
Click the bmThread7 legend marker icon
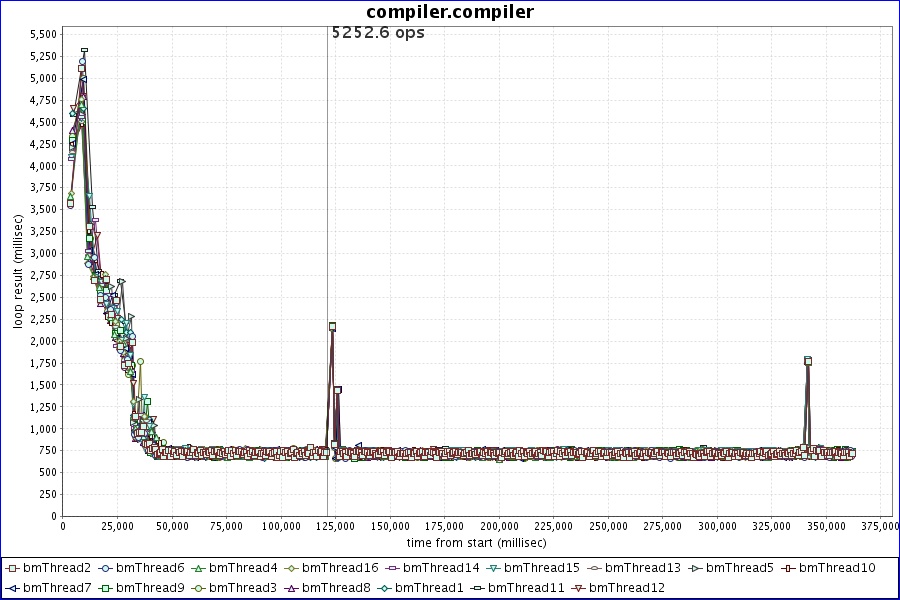click(12, 588)
